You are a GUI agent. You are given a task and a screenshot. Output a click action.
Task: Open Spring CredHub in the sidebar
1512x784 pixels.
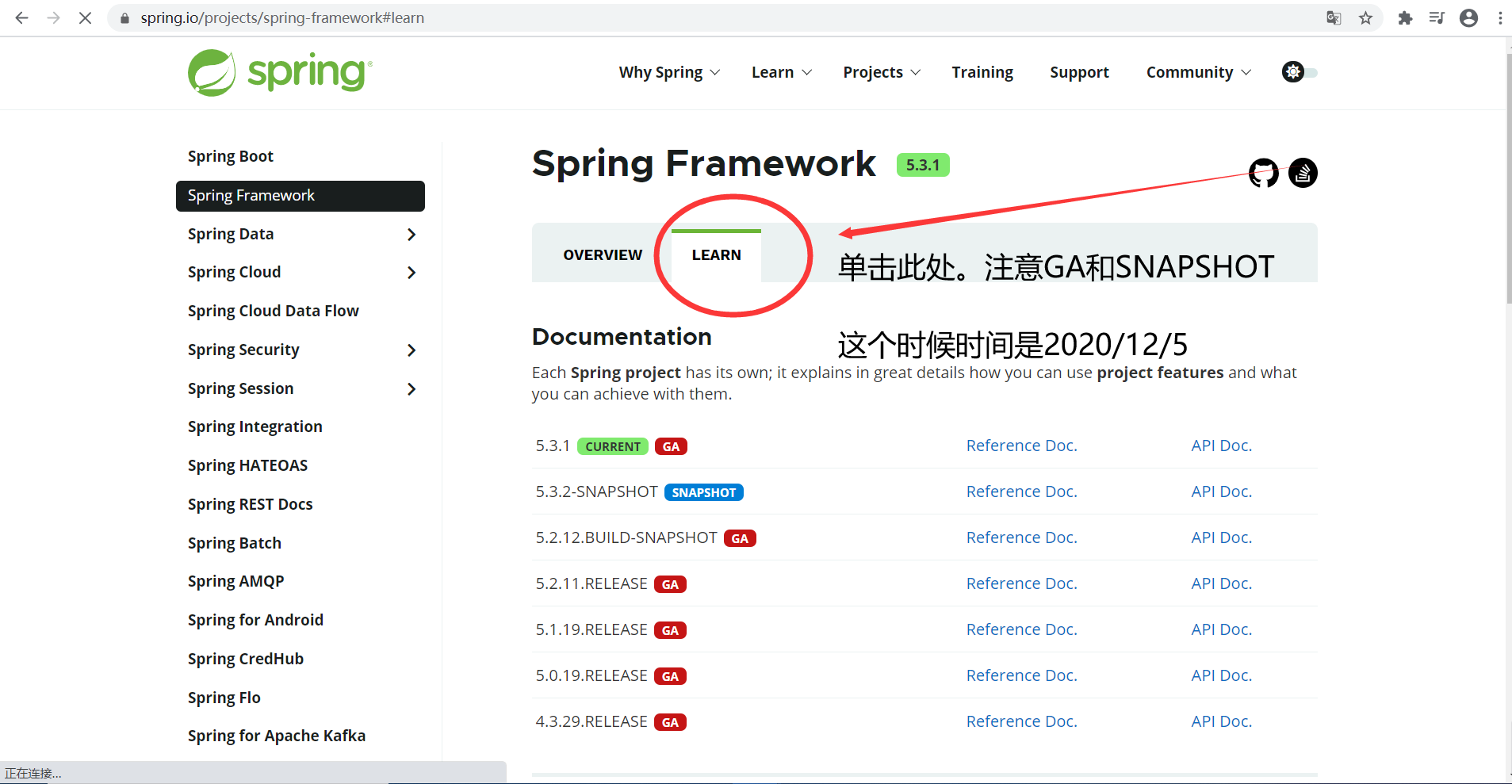pos(245,659)
